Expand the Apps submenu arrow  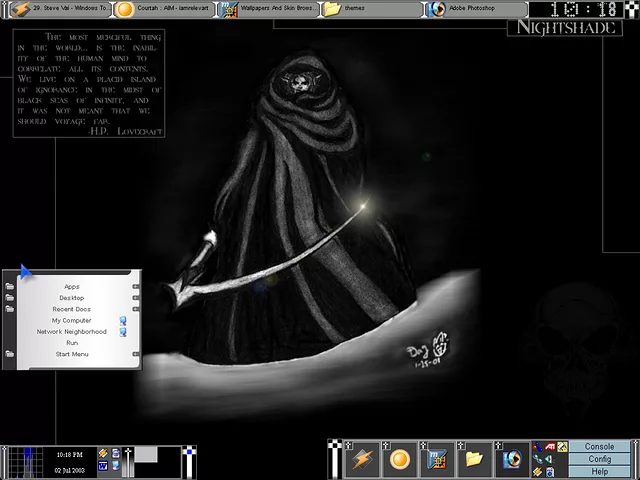136,287
